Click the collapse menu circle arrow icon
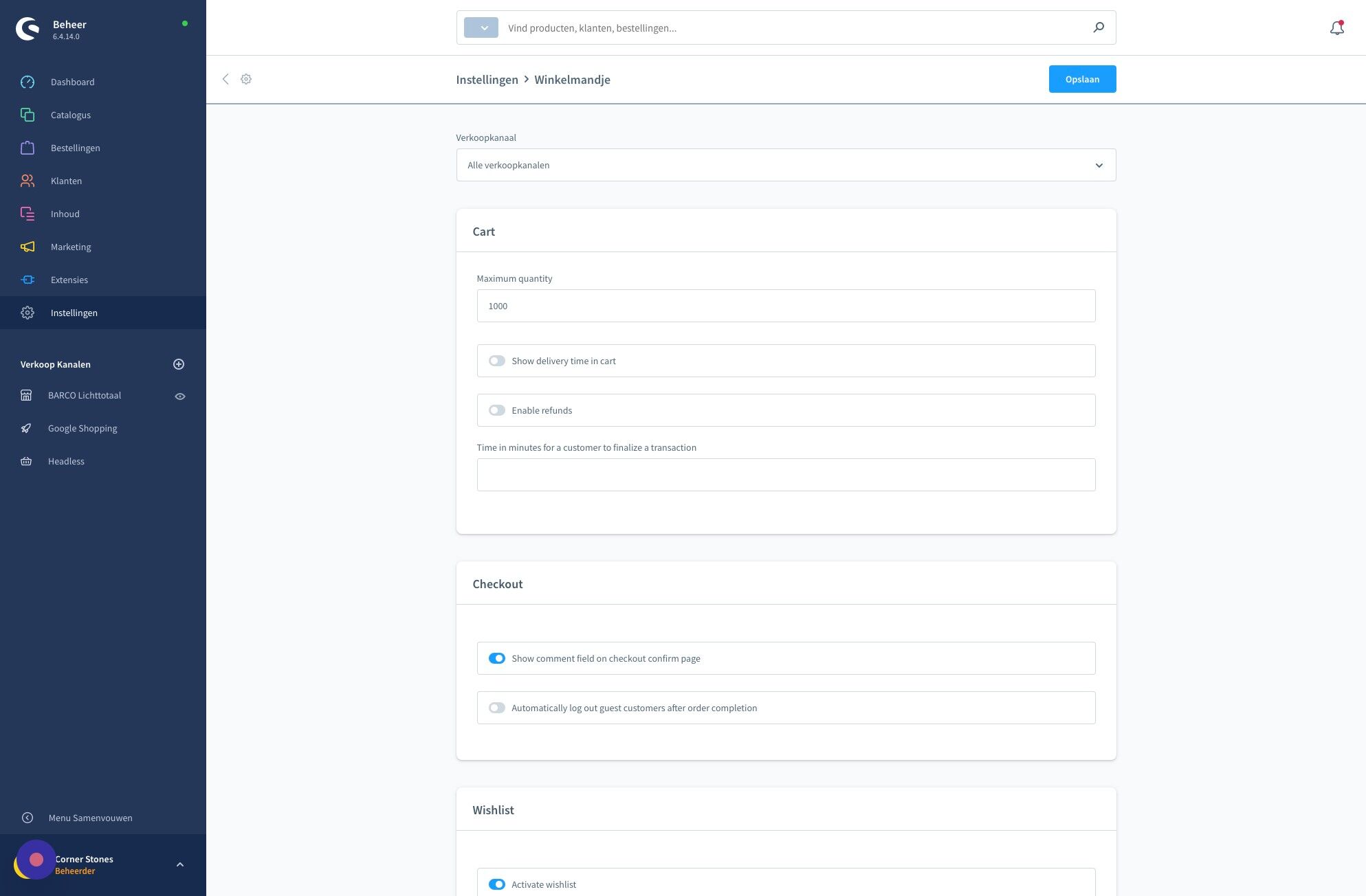This screenshot has height=896, width=1366. pyautogui.click(x=27, y=818)
